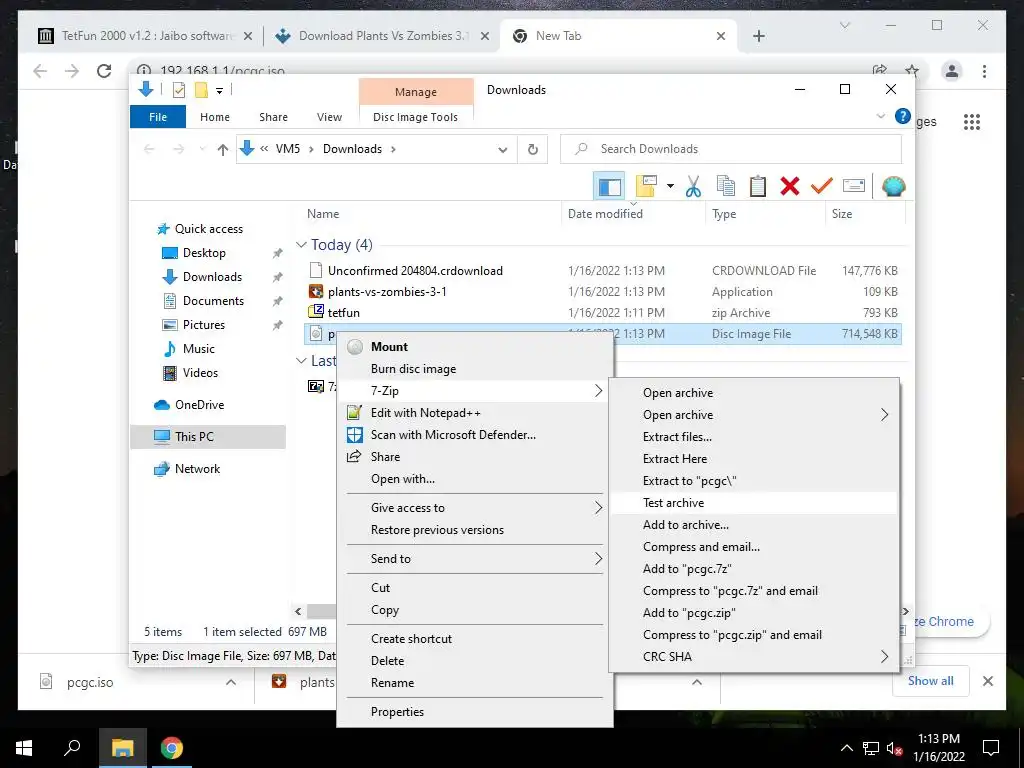Open the Desktop quick access folder
This screenshot has height=768, width=1024.
pos(204,253)
